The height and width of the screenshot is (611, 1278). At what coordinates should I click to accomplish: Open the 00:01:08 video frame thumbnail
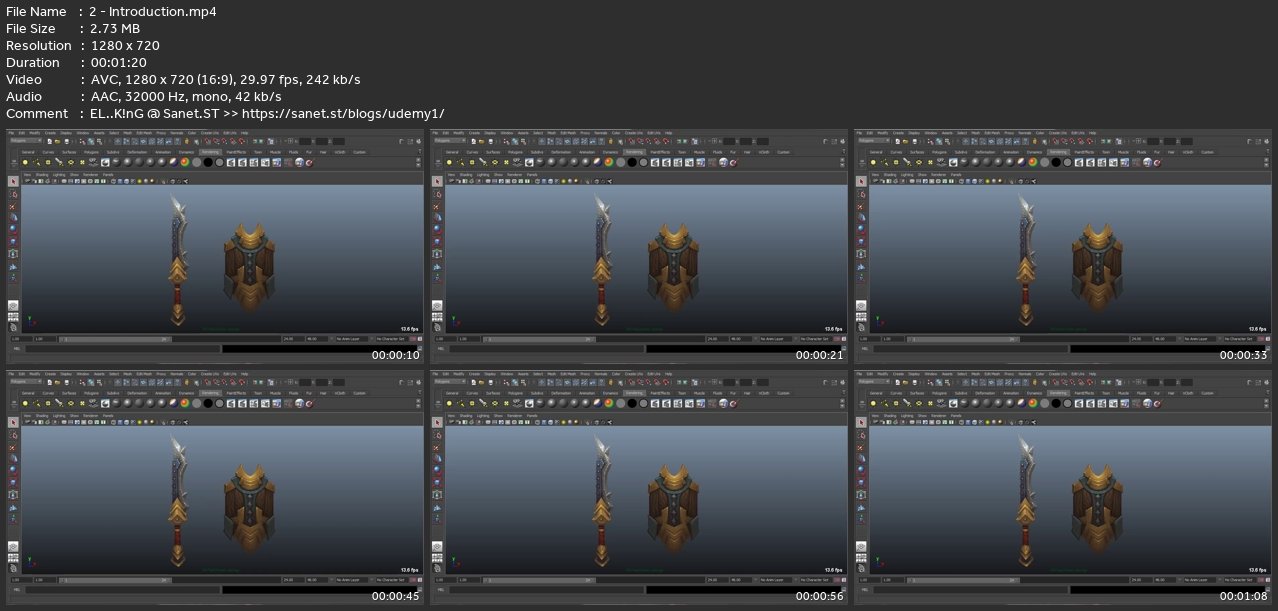click(x=1062, y=485)
